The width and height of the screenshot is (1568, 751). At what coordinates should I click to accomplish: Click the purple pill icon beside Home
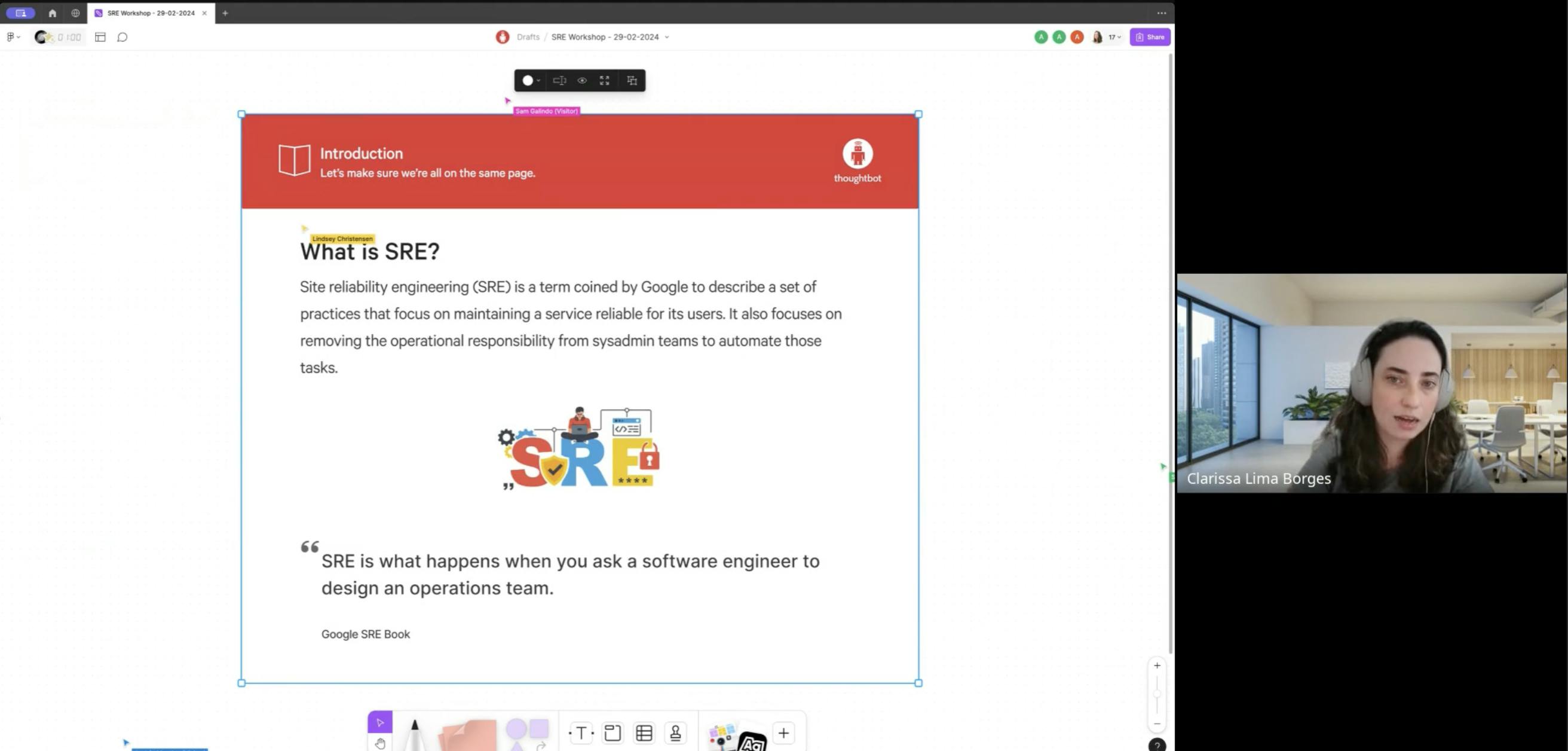point(21,13)
